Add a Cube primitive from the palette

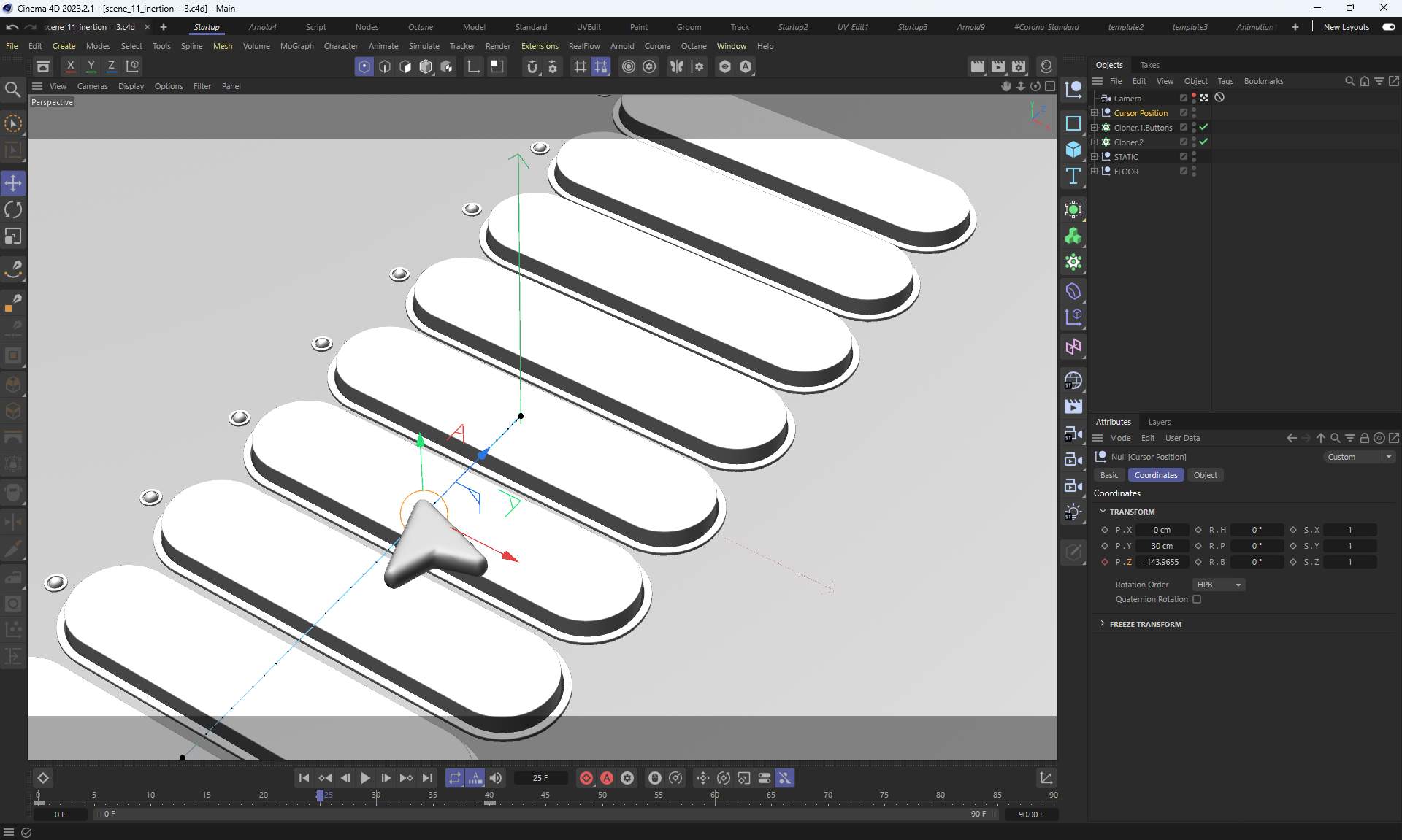tap(1073, 150)
